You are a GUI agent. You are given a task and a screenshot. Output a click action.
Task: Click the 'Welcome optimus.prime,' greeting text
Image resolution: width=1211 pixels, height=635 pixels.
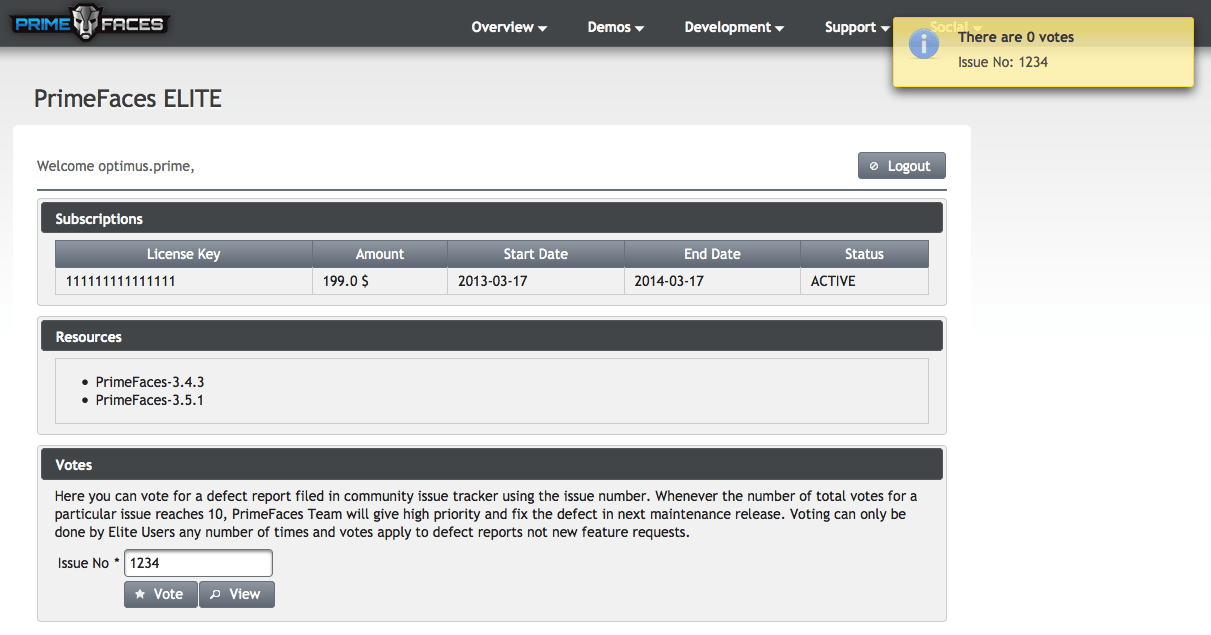[116, 166]
